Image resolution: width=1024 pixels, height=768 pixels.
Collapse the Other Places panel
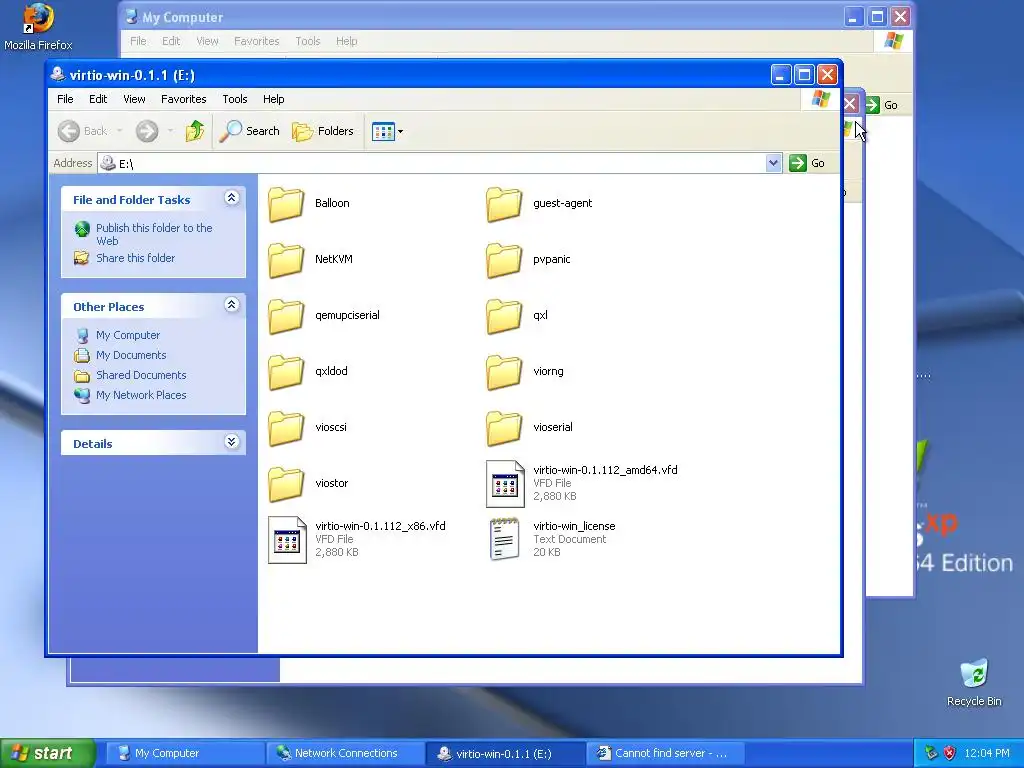pyautogui.click(x=231, y=305)
